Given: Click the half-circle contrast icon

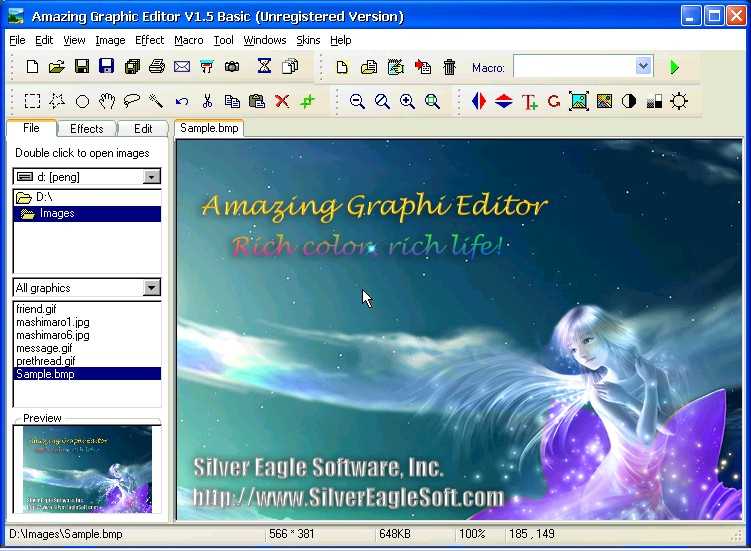Looking at the screenshot, I should pos(629,102).
